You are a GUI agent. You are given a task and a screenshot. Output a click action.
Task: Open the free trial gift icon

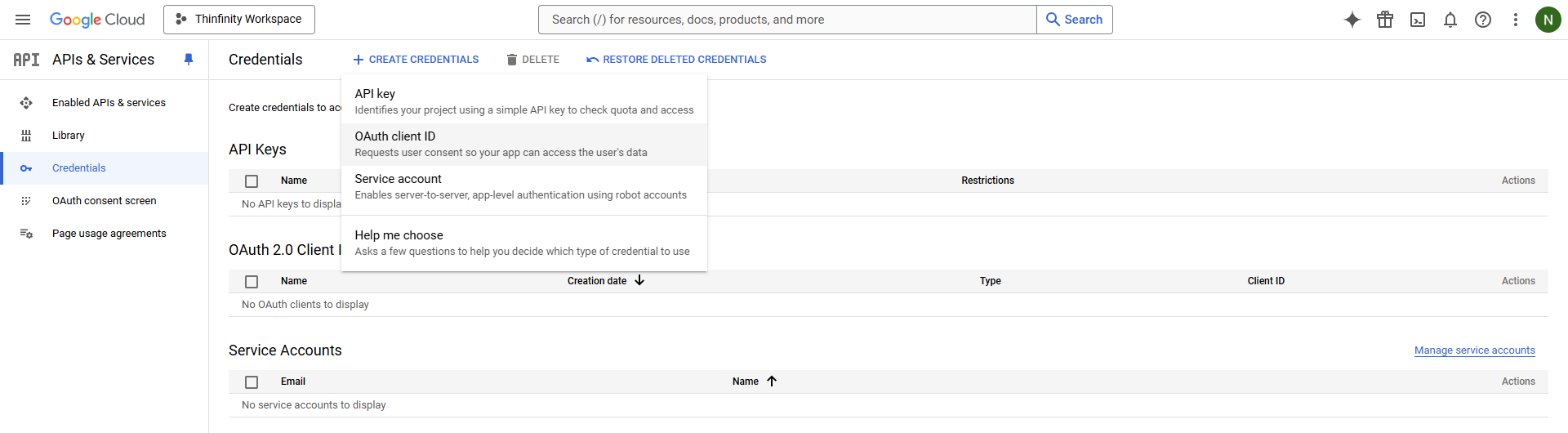coord(1385,20)
